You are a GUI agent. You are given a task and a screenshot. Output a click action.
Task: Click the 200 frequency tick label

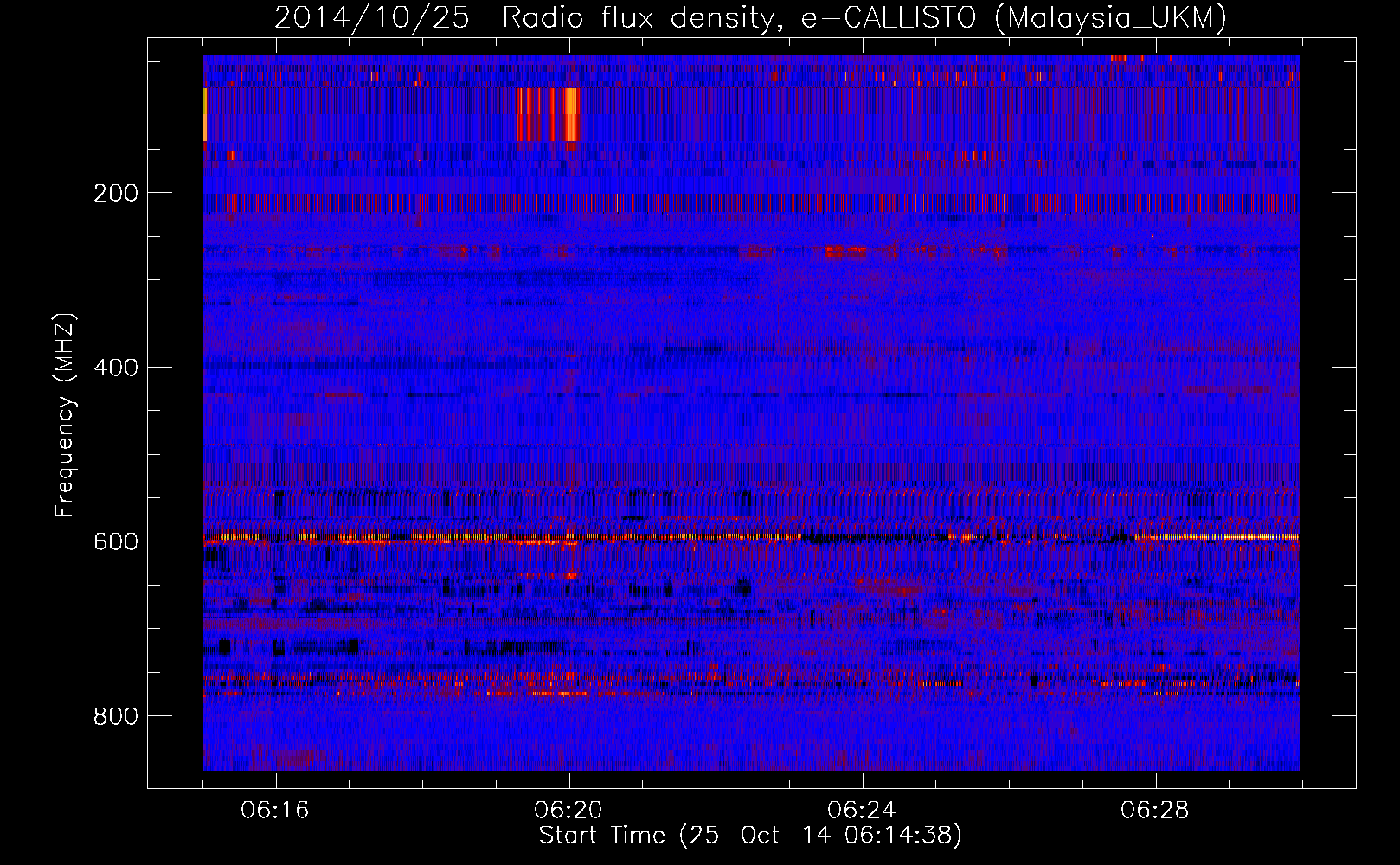115,193
